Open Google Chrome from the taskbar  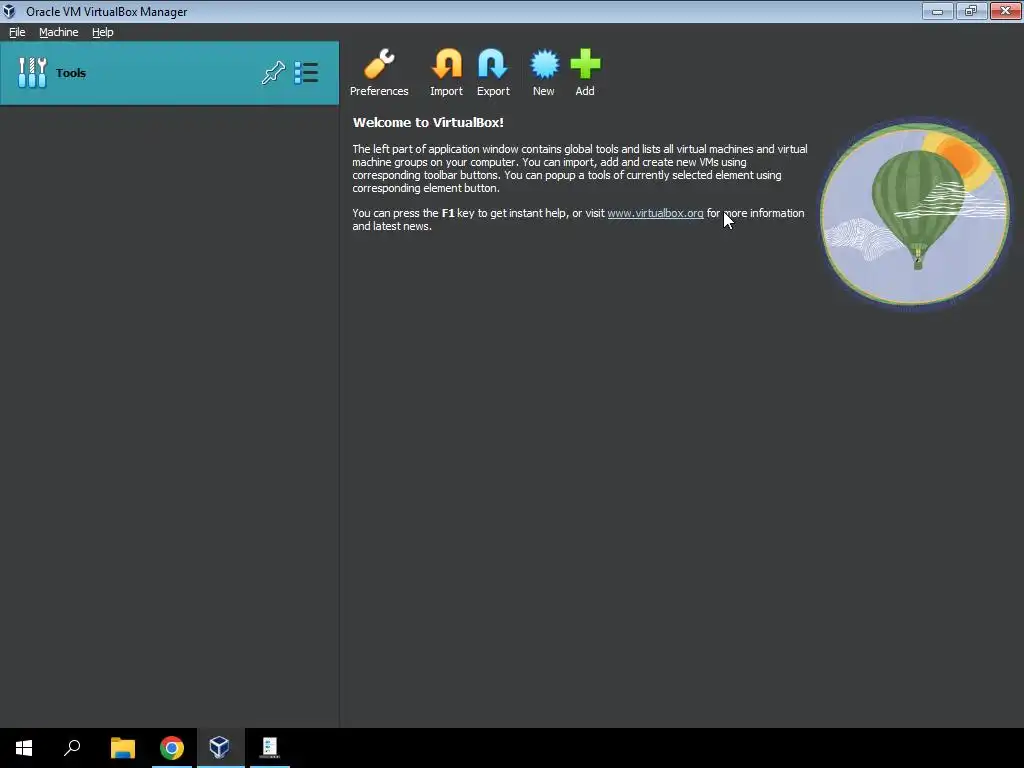tap(172, 748)
